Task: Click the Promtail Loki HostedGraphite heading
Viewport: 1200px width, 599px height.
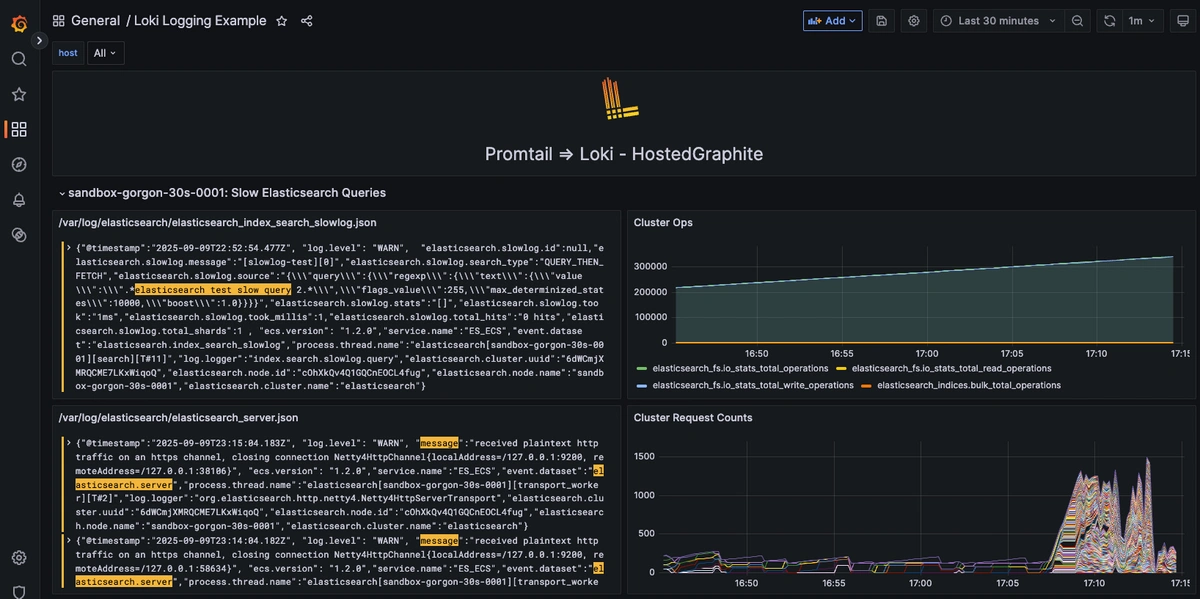Action: [x=624, y=154]
